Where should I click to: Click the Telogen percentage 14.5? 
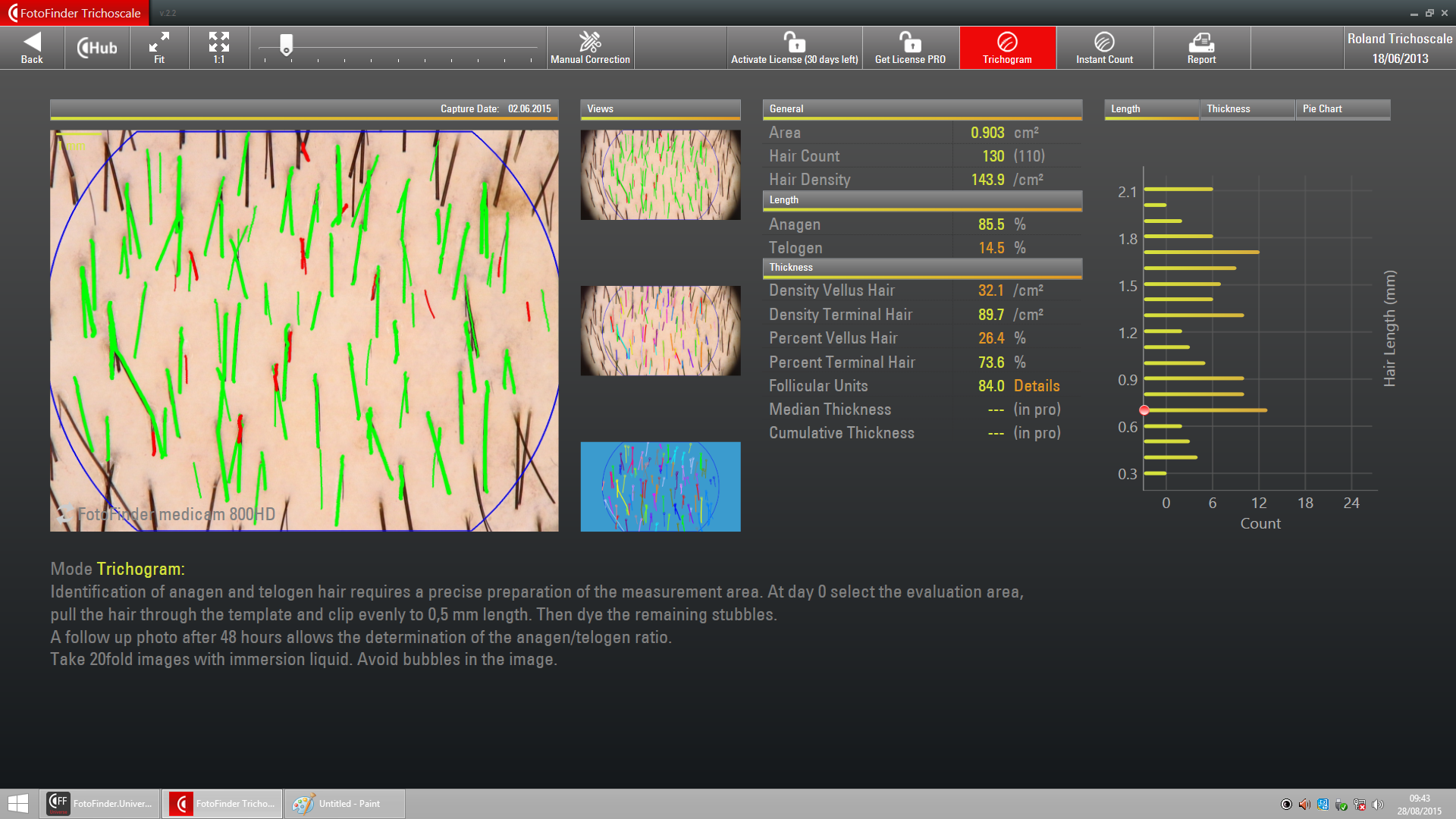(x=991, y=248)
